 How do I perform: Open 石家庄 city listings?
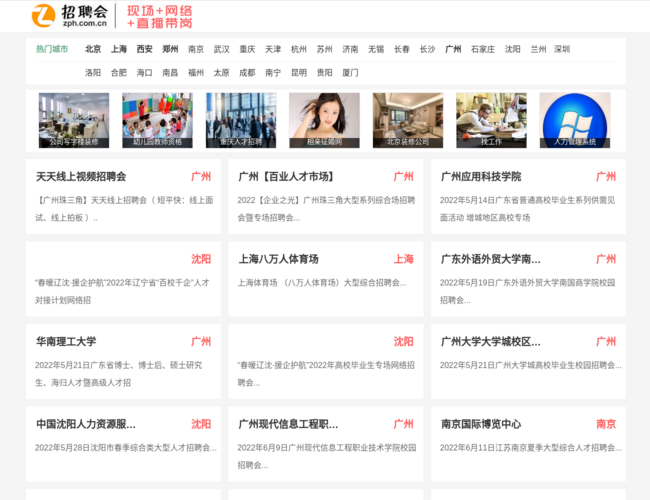[483, 49]
